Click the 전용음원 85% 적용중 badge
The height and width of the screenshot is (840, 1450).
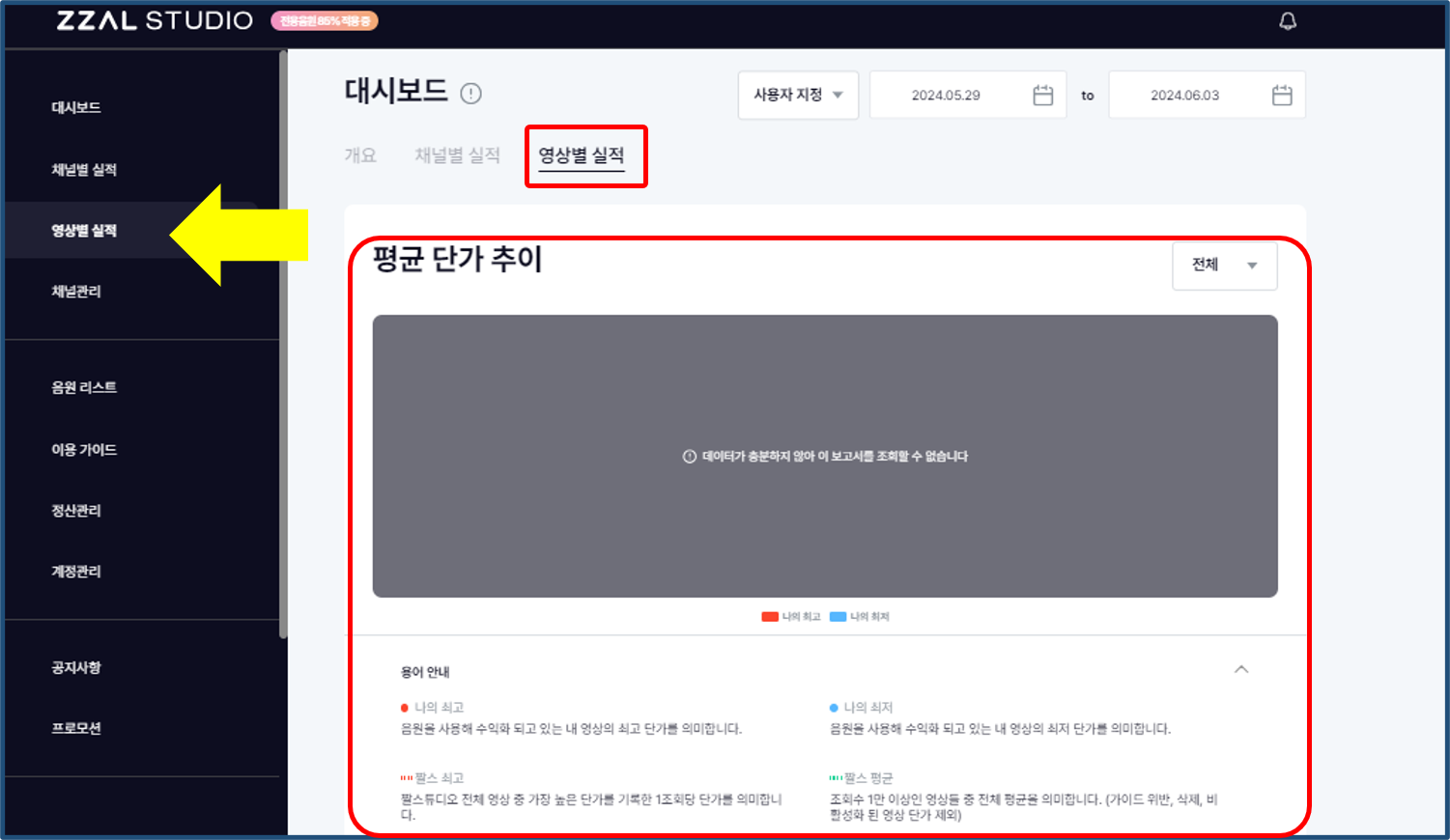coord(323,19)
